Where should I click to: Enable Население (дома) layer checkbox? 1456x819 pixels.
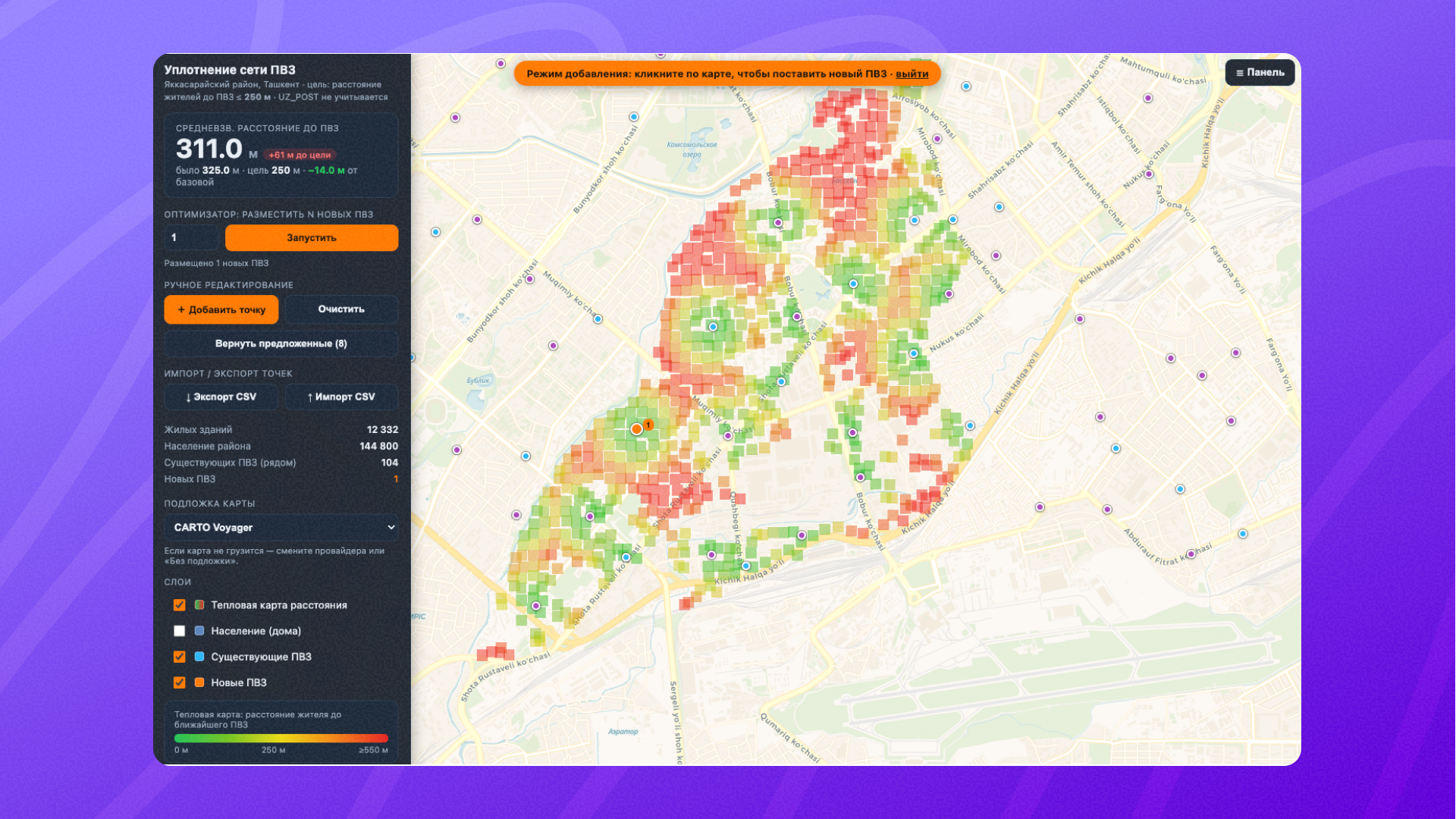click(x=179, y=631)
